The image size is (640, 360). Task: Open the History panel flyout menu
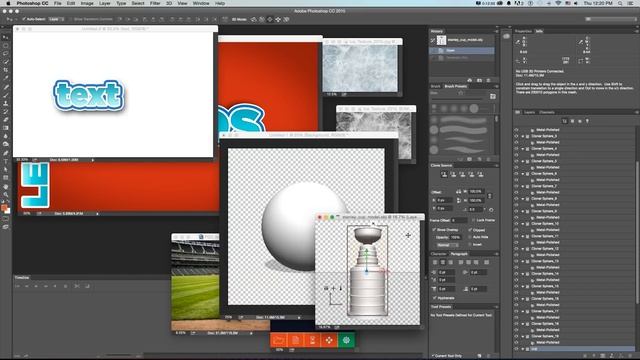pyautogui.click(x=496, y=31)
